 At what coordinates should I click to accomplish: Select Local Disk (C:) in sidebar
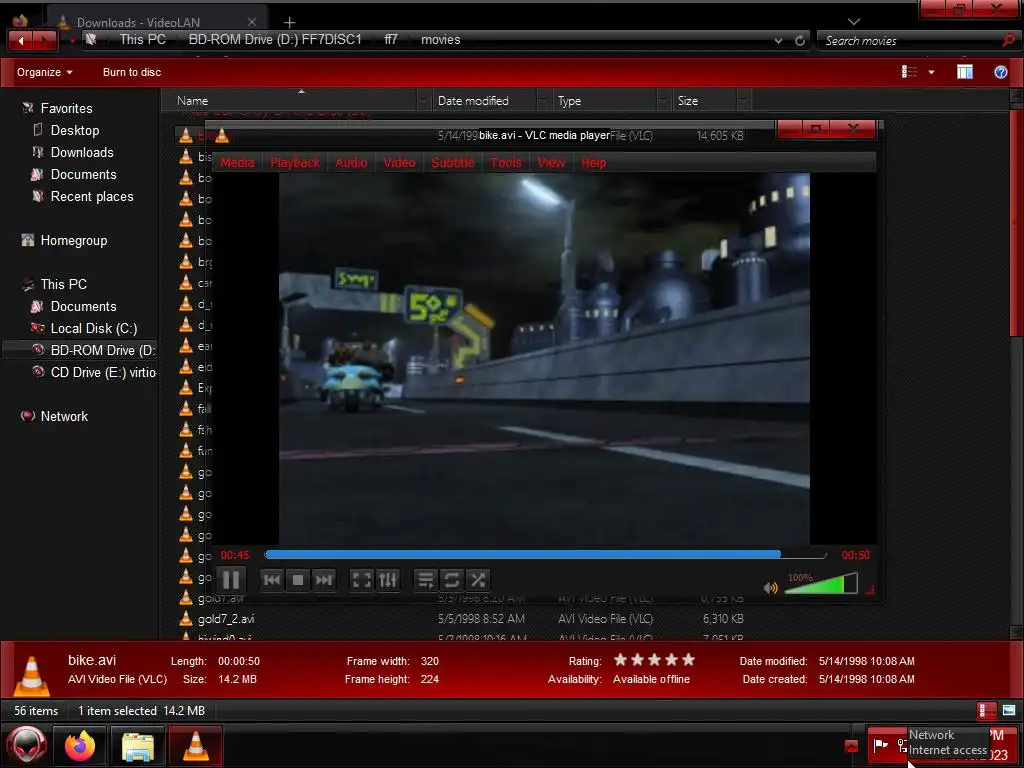click(x=93, y=328)
